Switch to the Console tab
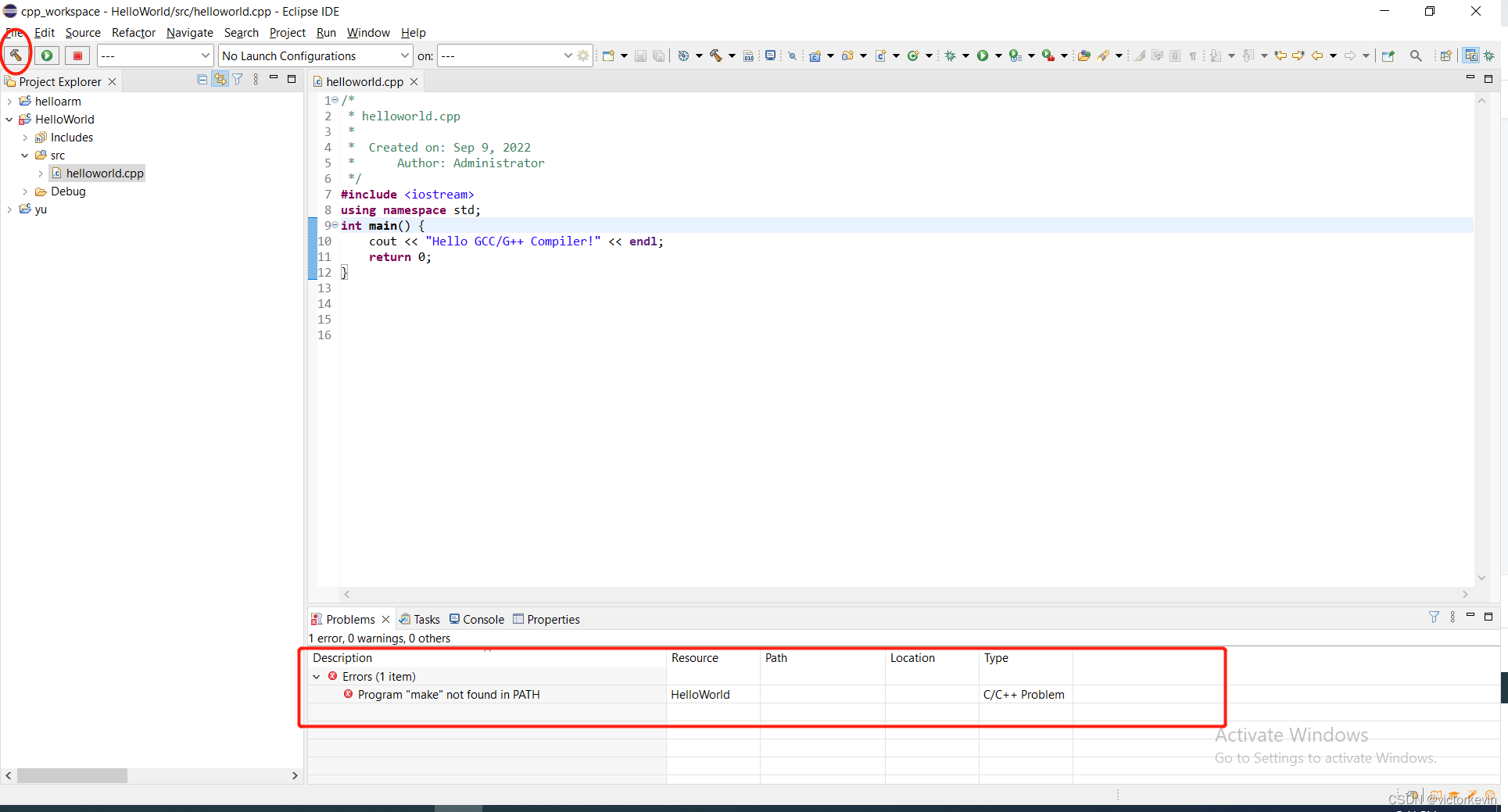The image size is (1508, 812). (482, 619)
